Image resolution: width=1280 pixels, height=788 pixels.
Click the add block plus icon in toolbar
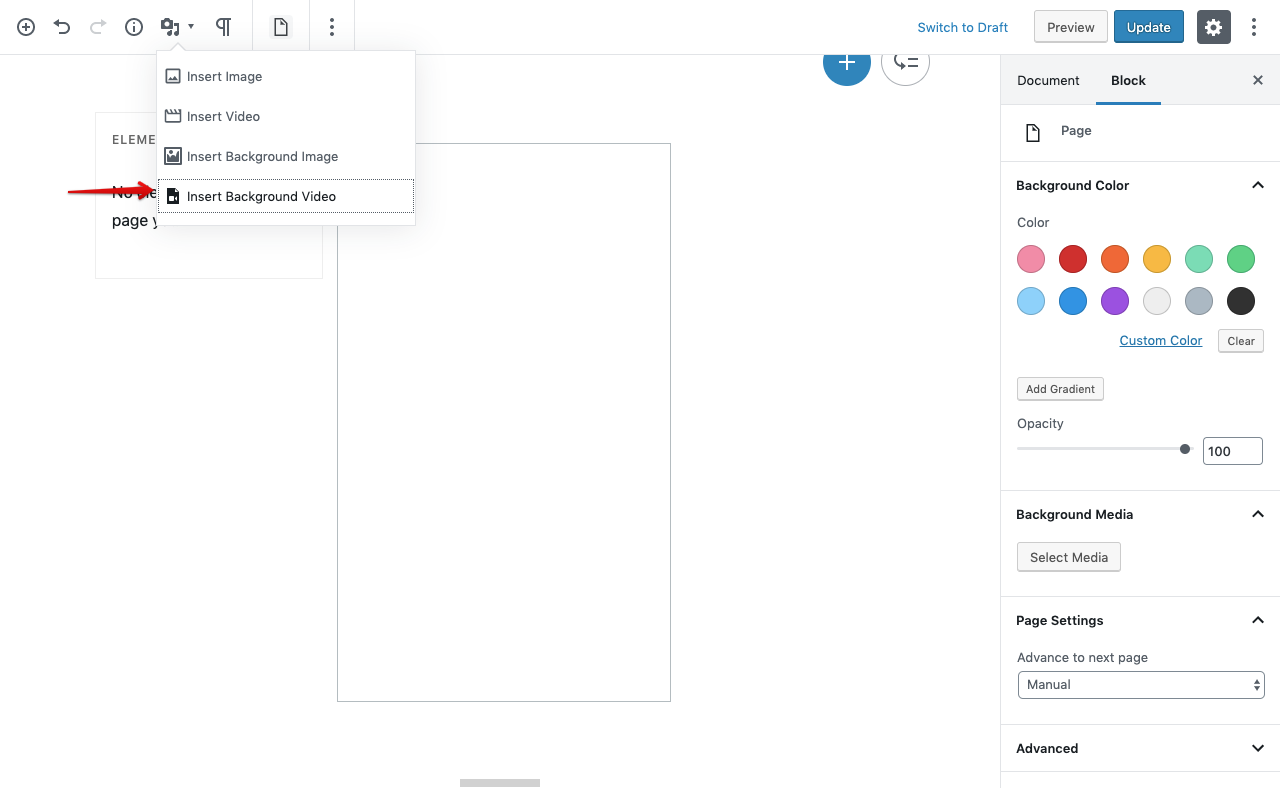point(26,27)
